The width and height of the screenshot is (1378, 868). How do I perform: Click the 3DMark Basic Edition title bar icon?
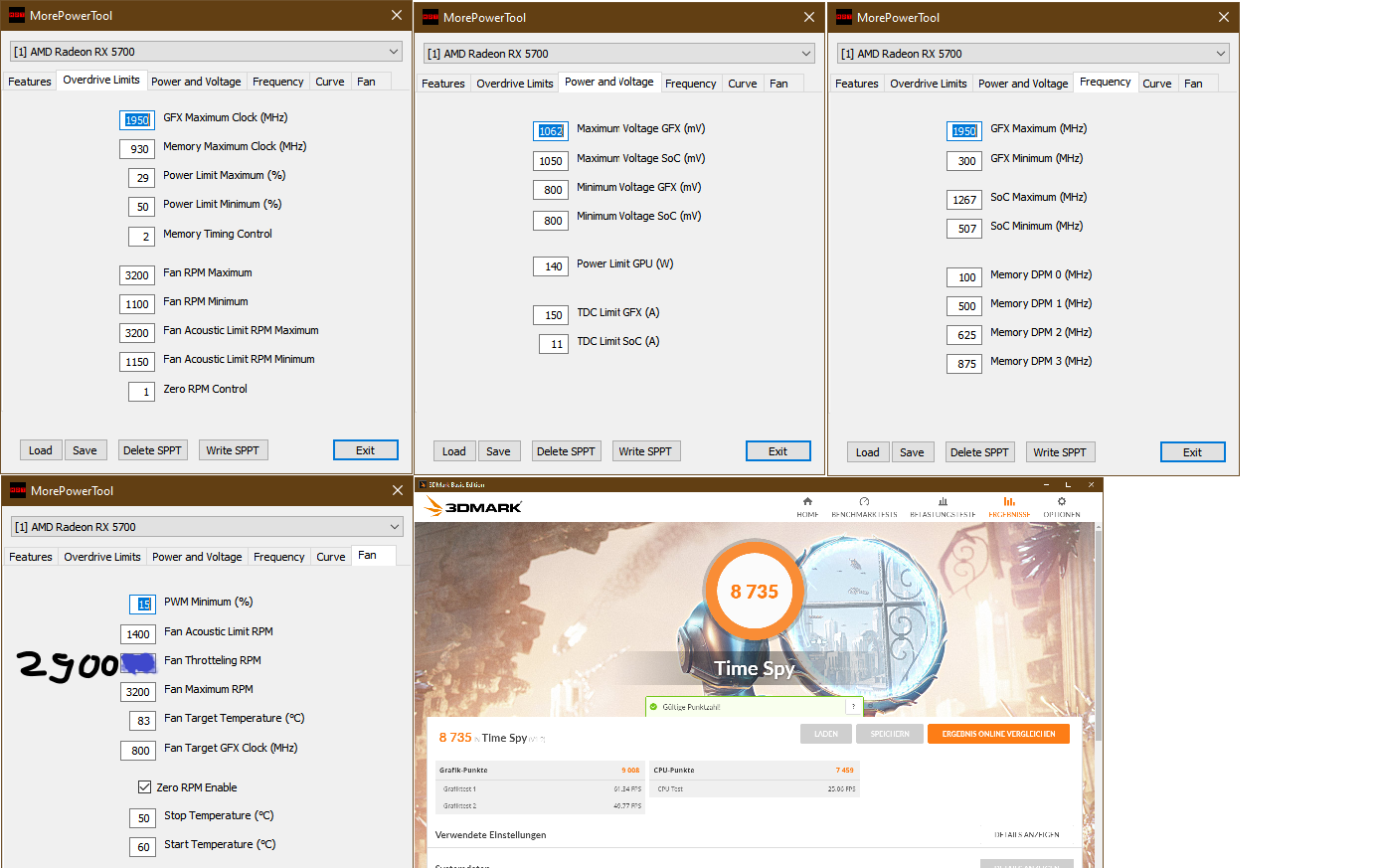(422, 484)
